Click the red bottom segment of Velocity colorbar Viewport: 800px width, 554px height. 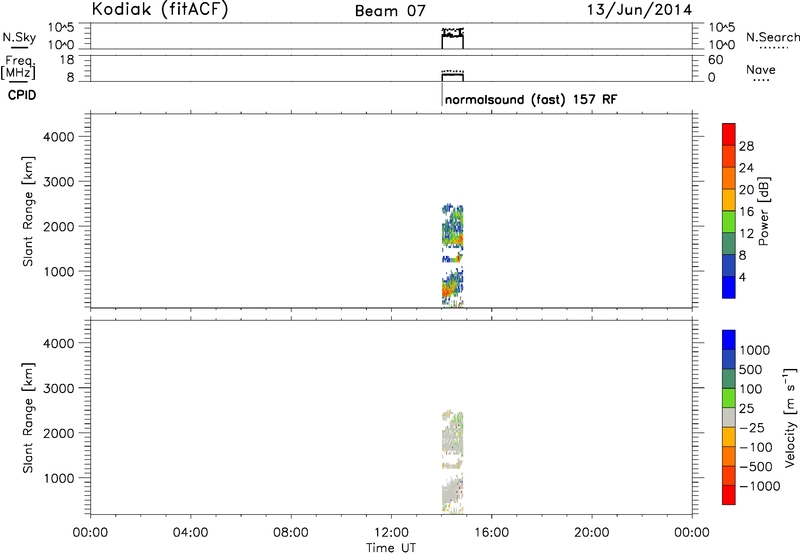[x=729, y=495]
